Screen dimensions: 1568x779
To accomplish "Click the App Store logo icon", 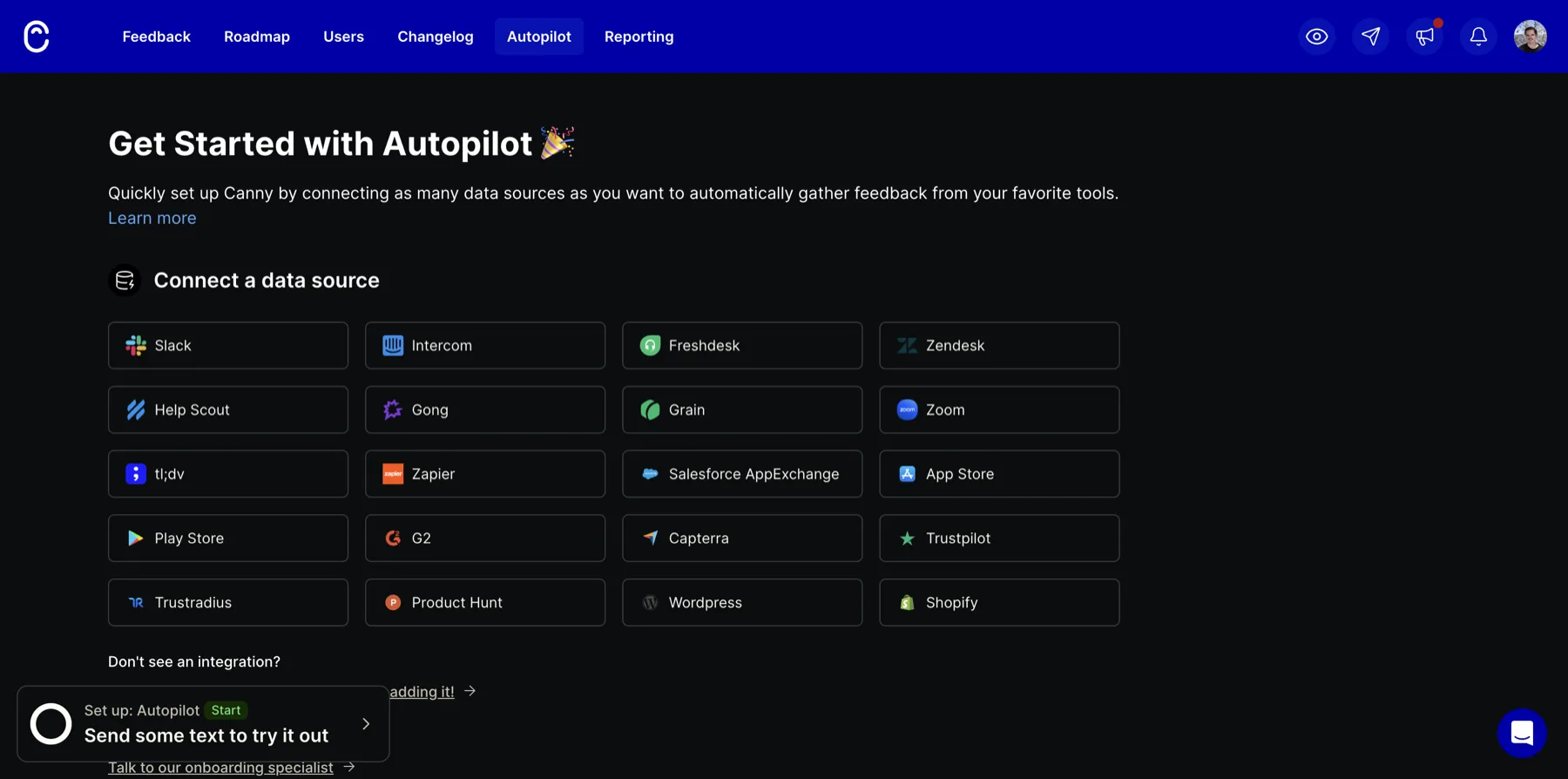I will 907,474.
